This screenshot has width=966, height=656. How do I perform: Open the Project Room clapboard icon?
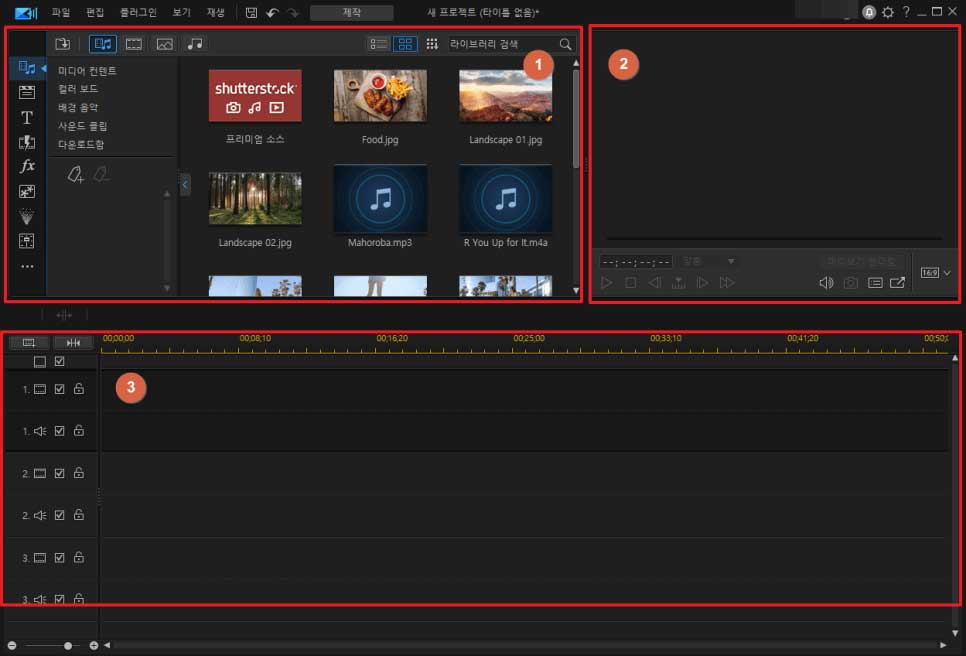point(26,92)
